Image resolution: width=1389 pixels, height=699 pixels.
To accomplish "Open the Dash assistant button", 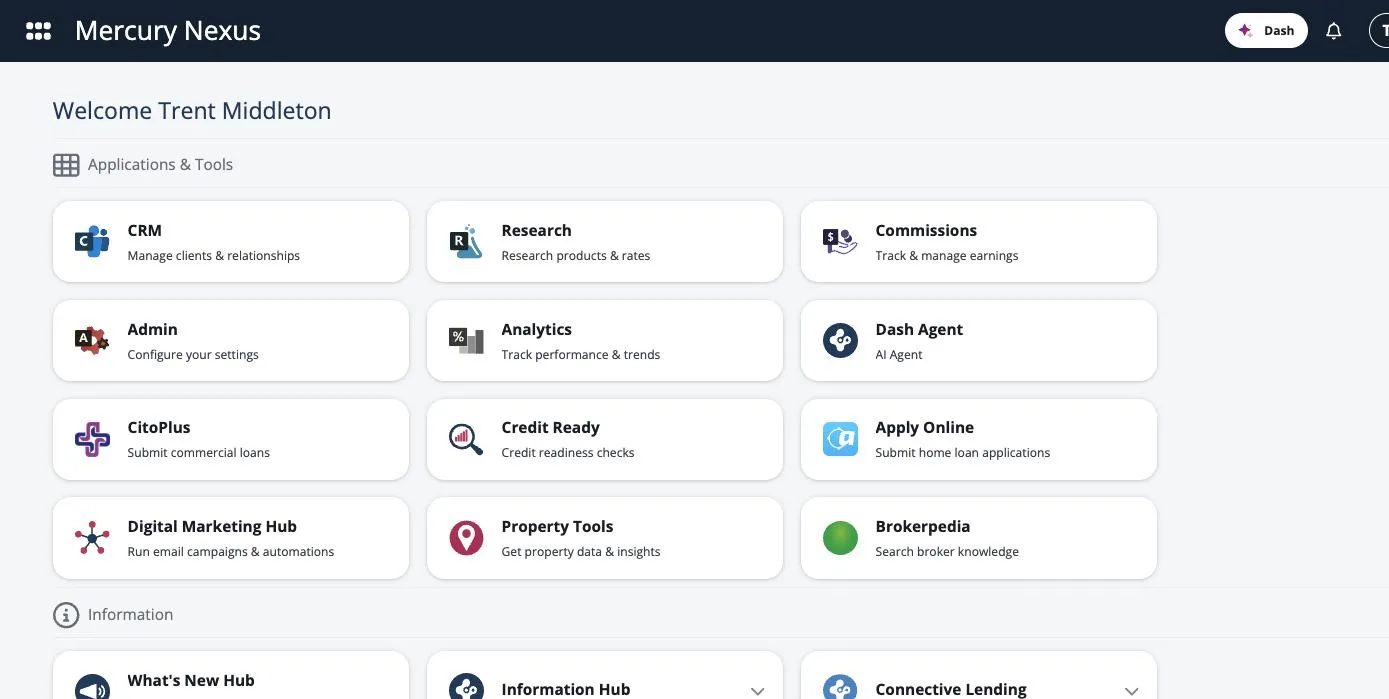I will [x=1266, y=31].
